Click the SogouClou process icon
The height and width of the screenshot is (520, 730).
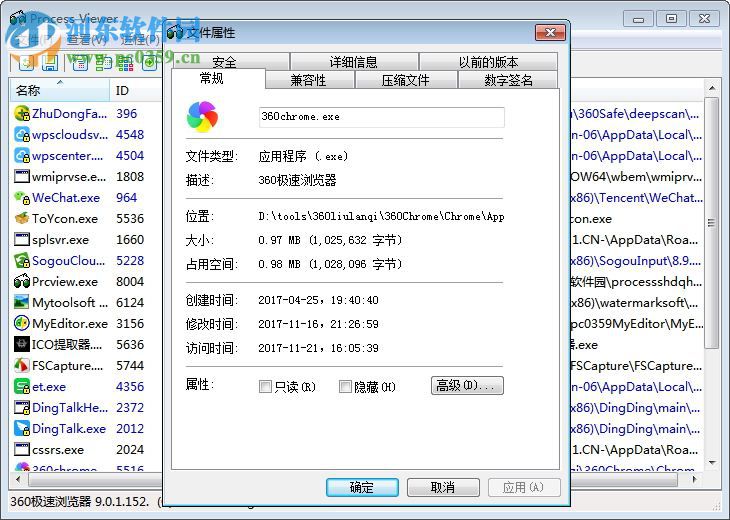click(21, 260)
